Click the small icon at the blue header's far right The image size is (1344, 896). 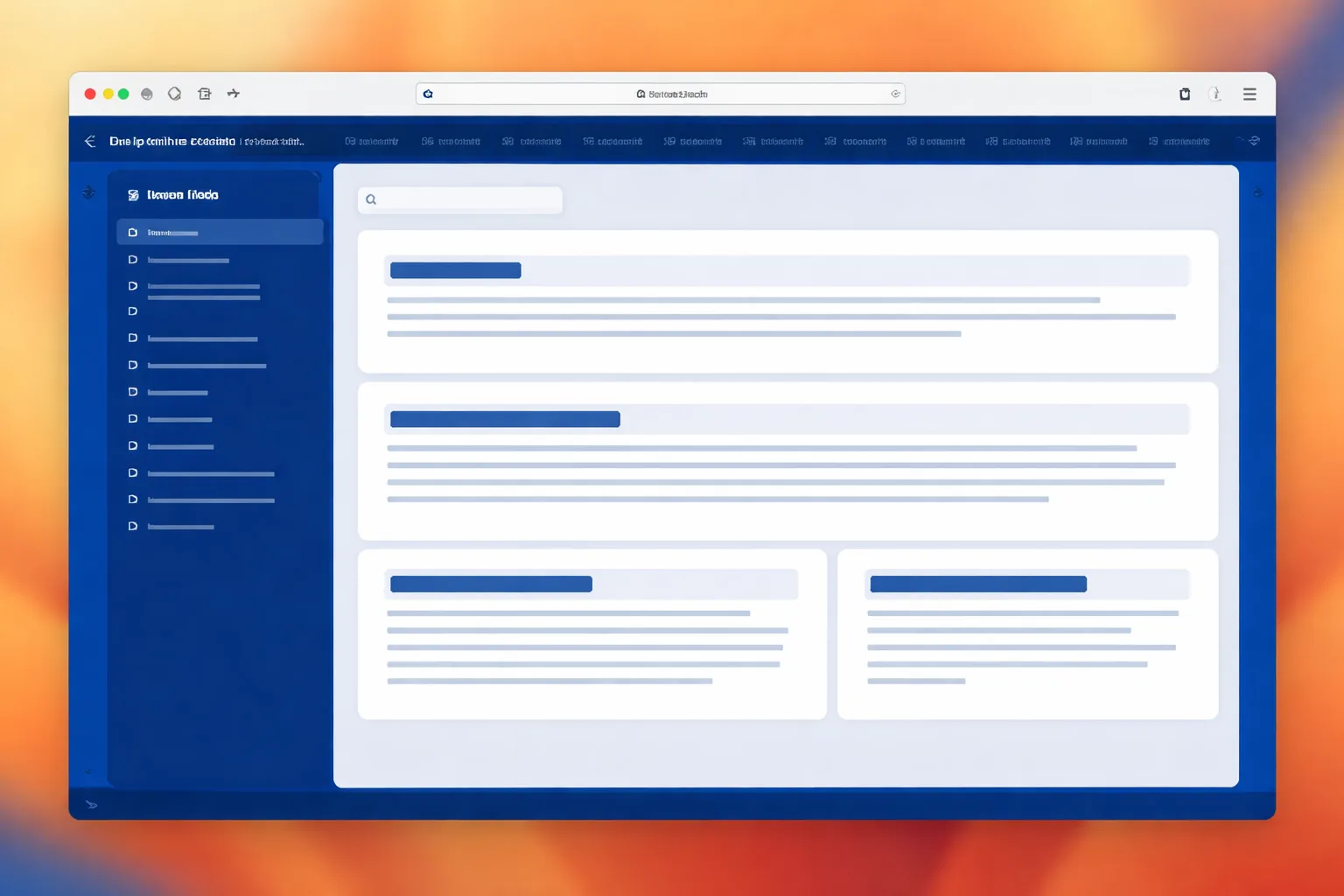tap(1254, 141)
